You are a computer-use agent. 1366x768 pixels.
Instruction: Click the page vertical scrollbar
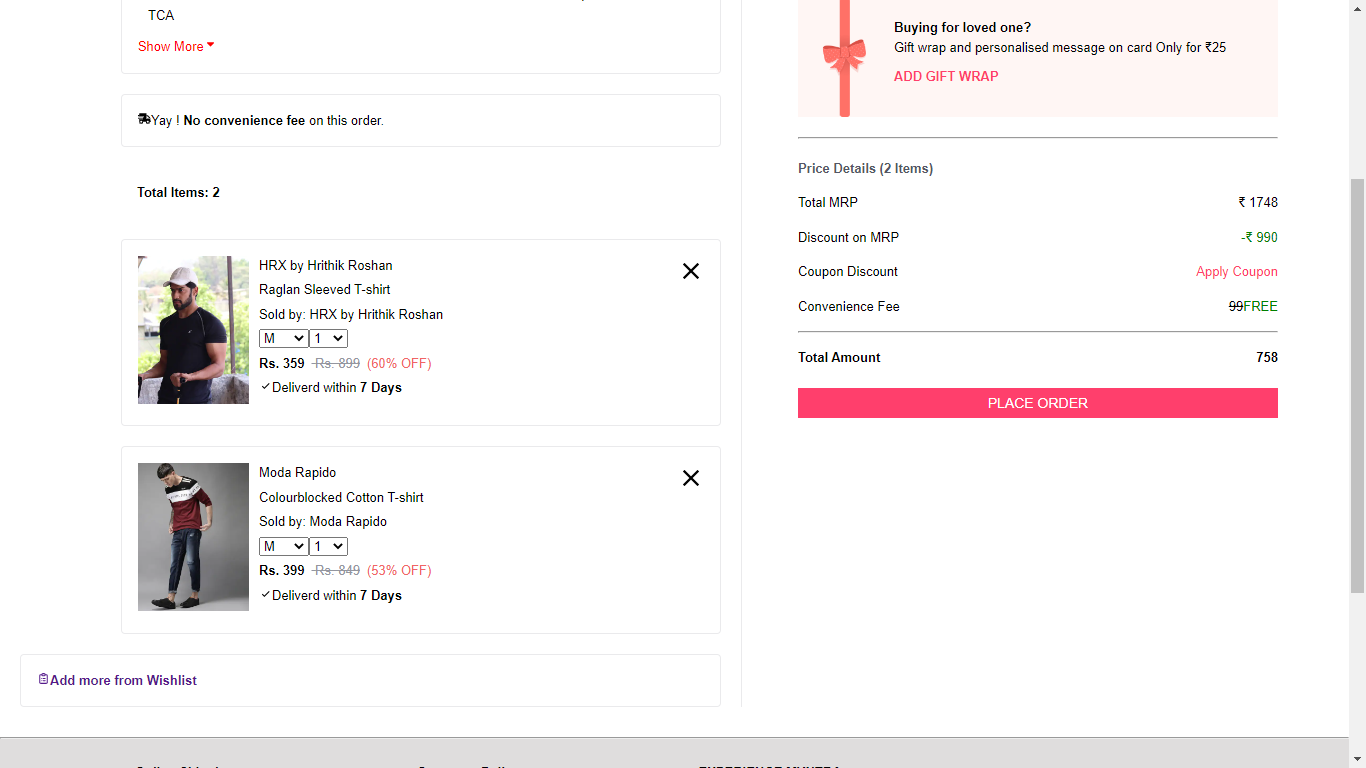pyautogui.click(x=1357, y=384)
